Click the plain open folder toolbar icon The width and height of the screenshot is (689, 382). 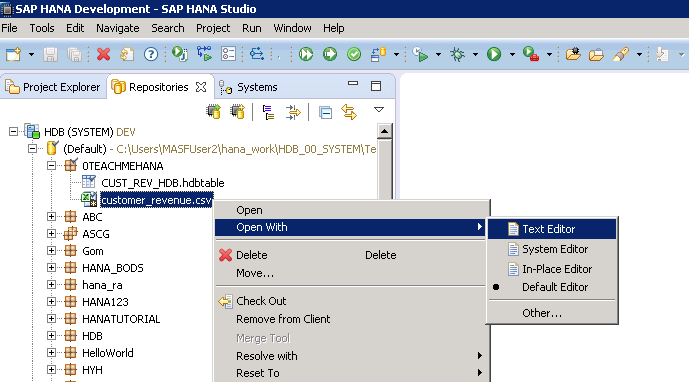(x=596, y=55)
